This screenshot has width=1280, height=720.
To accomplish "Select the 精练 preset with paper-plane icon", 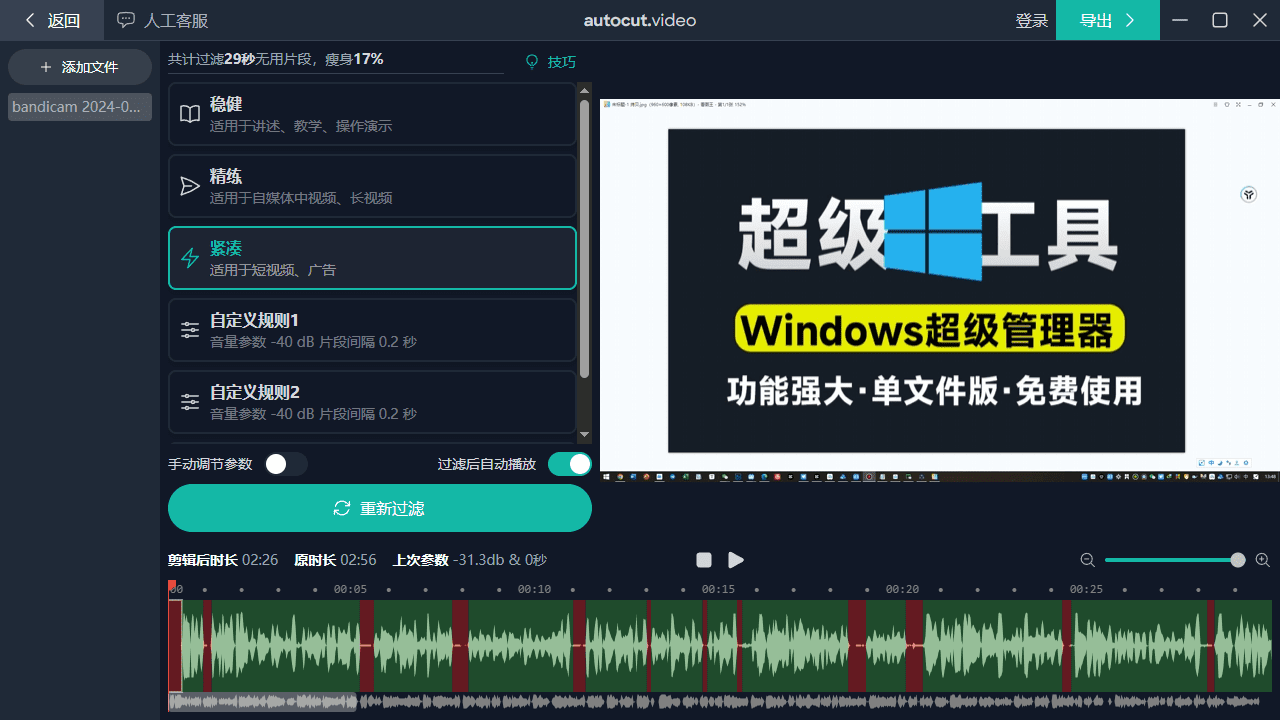I will coord(371,185).
